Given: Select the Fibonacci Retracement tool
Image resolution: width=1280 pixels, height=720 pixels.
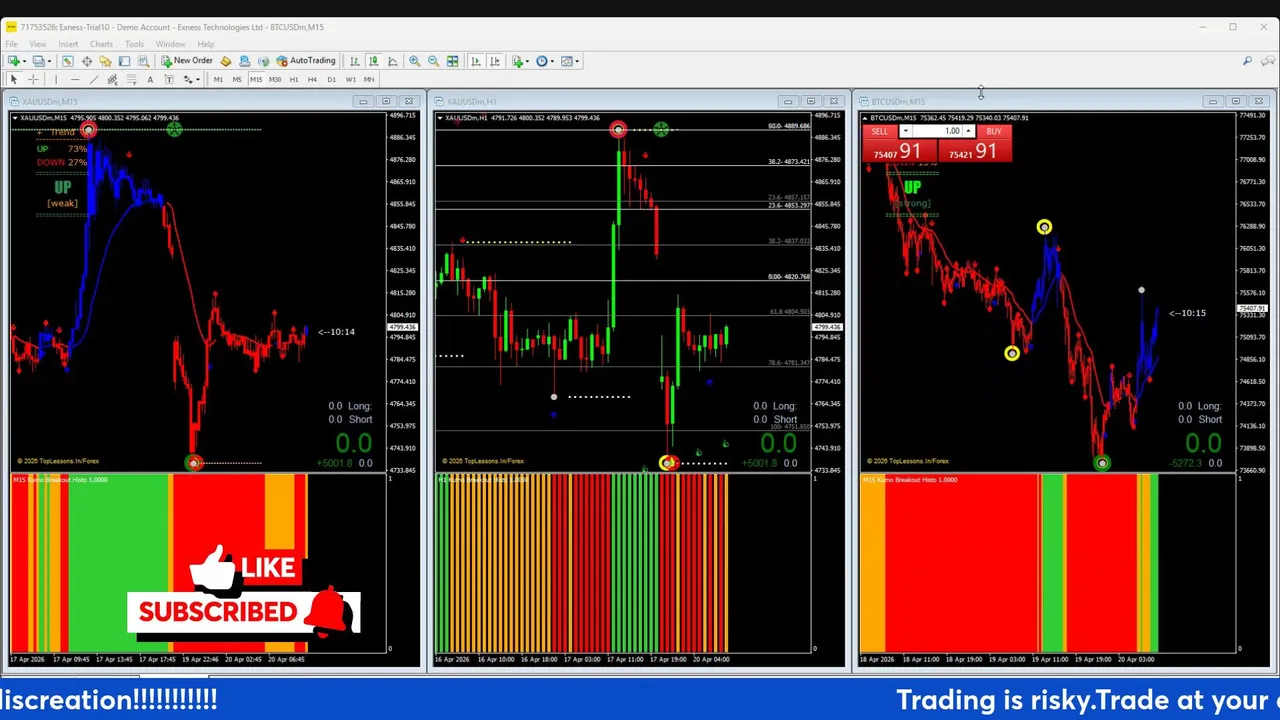Looking at the screenshot, I should (x=131, y=80).
